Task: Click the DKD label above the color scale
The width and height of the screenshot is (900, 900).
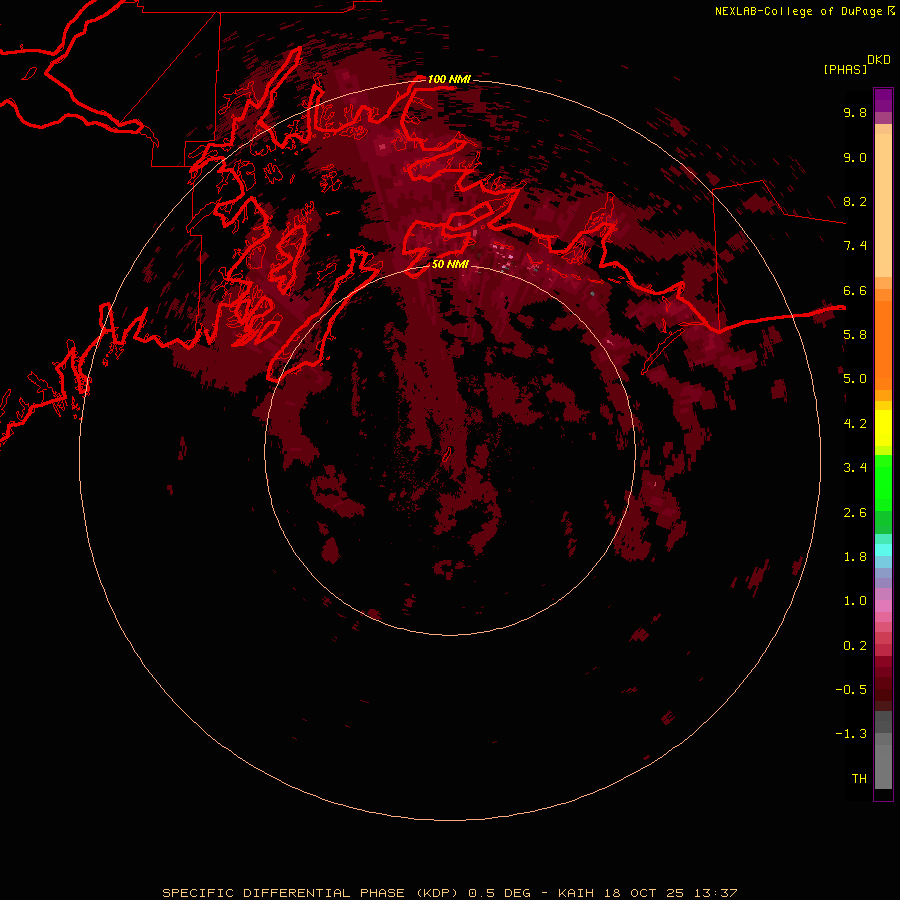Action: 879,60
